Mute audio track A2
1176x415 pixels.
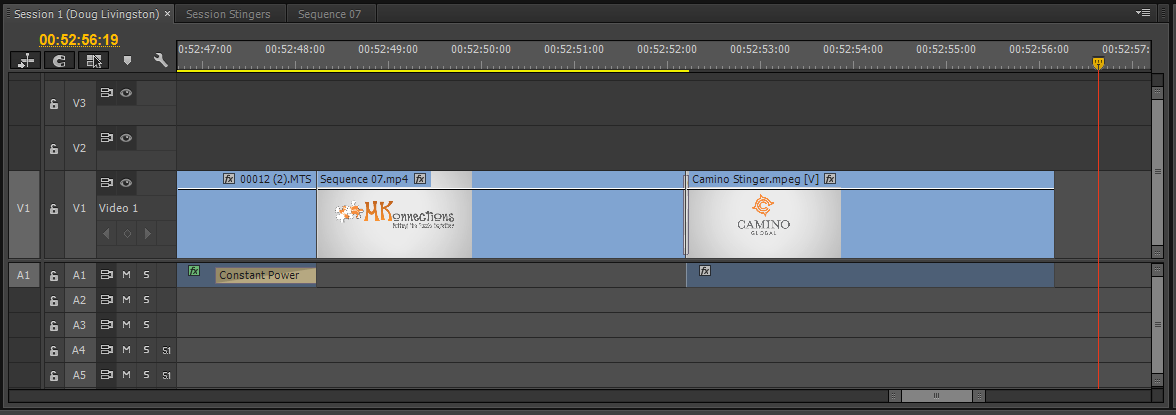tap(126, 299)
